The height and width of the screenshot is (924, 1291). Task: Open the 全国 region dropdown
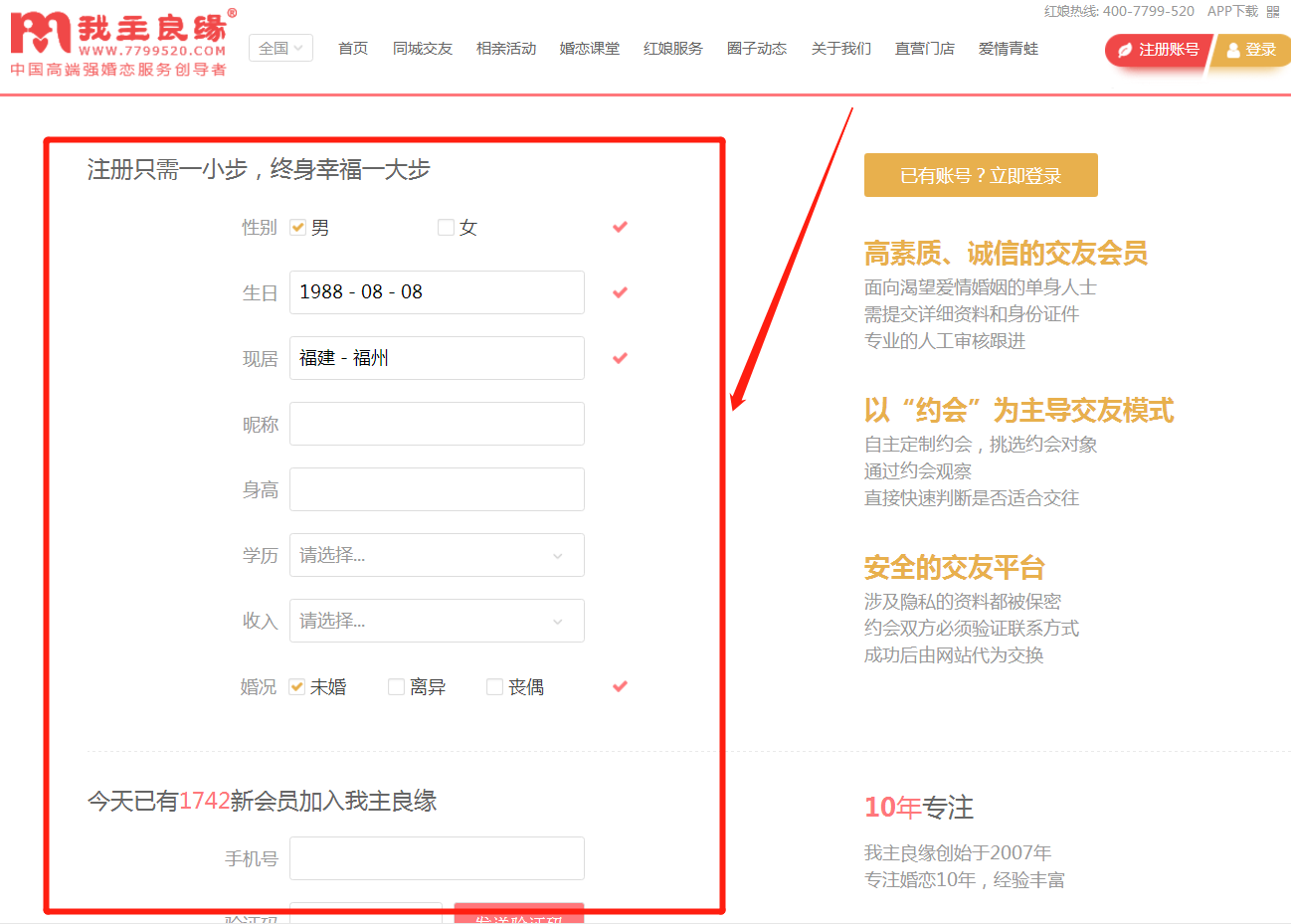pos(280,48)
